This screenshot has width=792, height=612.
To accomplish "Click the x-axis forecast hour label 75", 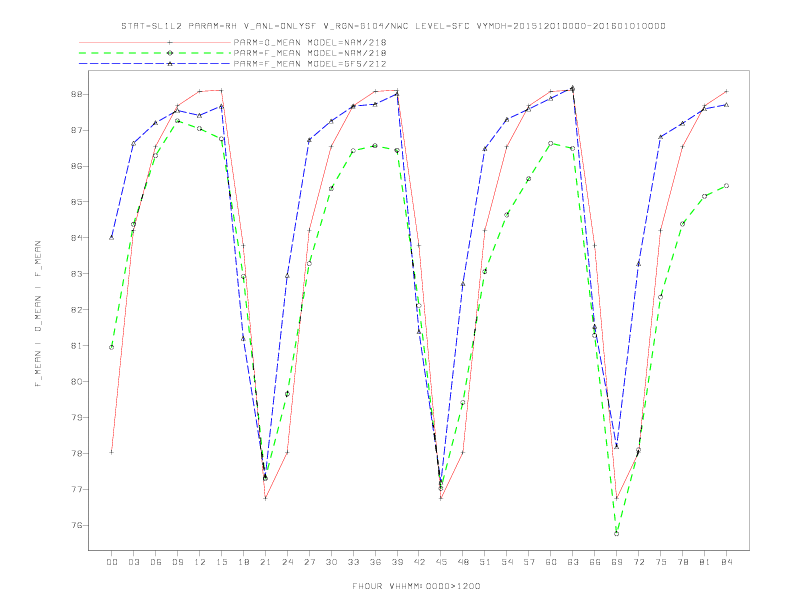I will click(x=661, y=562).
